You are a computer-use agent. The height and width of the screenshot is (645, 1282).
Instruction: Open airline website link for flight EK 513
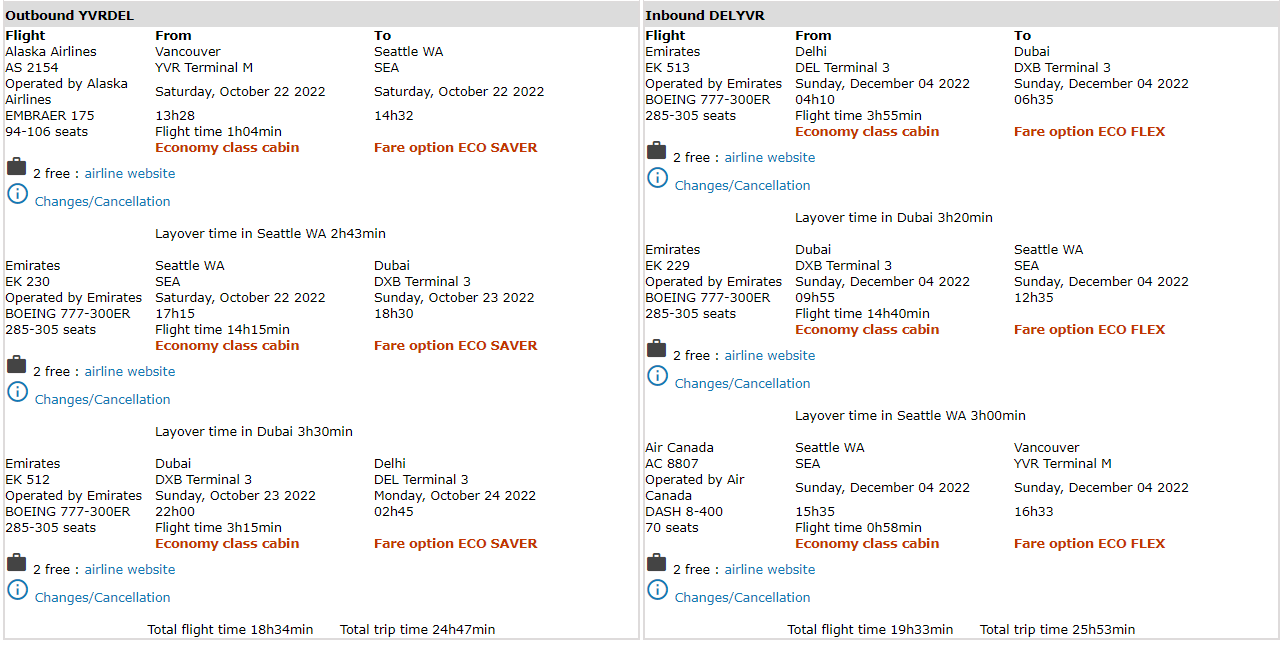pyautogui.click(x=769, y=158)
